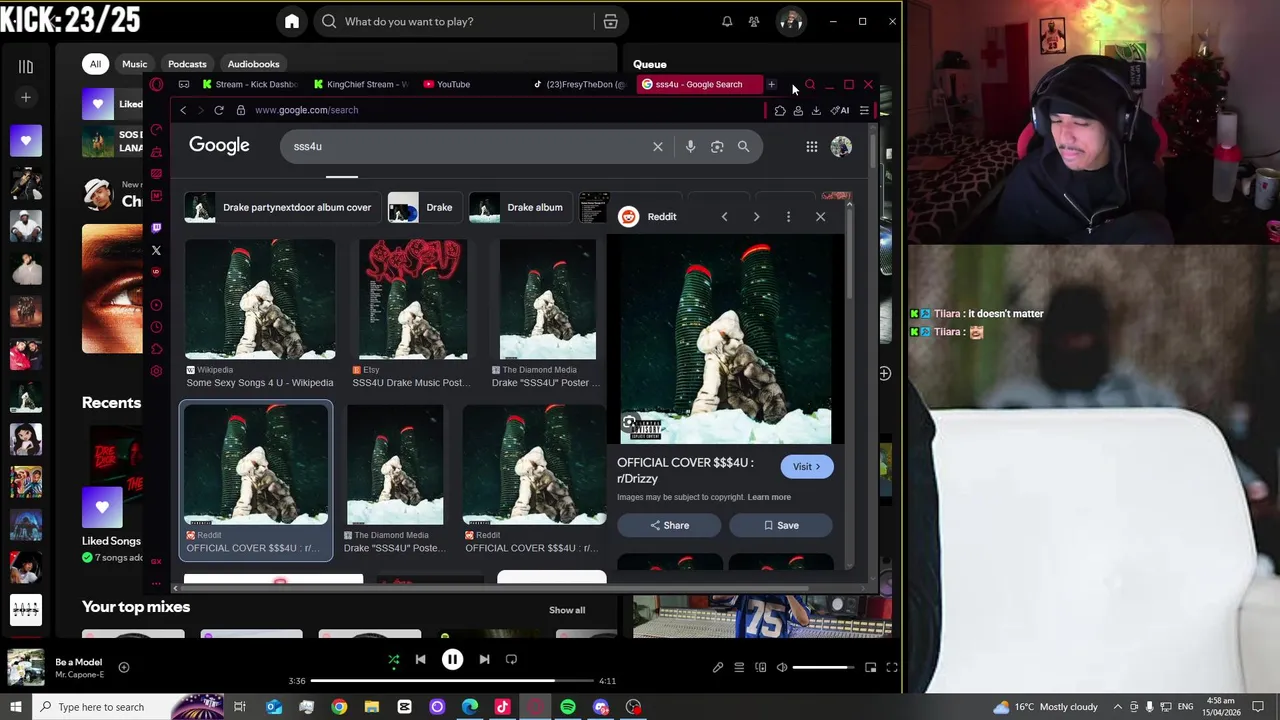The image size is (1280, 720).
Task: Open browser Easy Setup menu icon
Action: (x=864, y=111)
